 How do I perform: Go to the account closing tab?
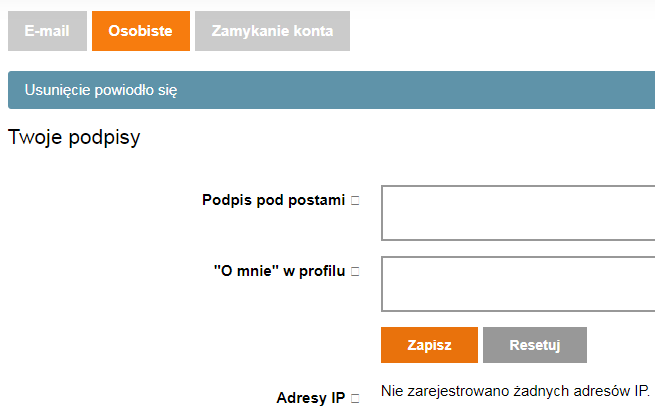(x=273, y=31)
